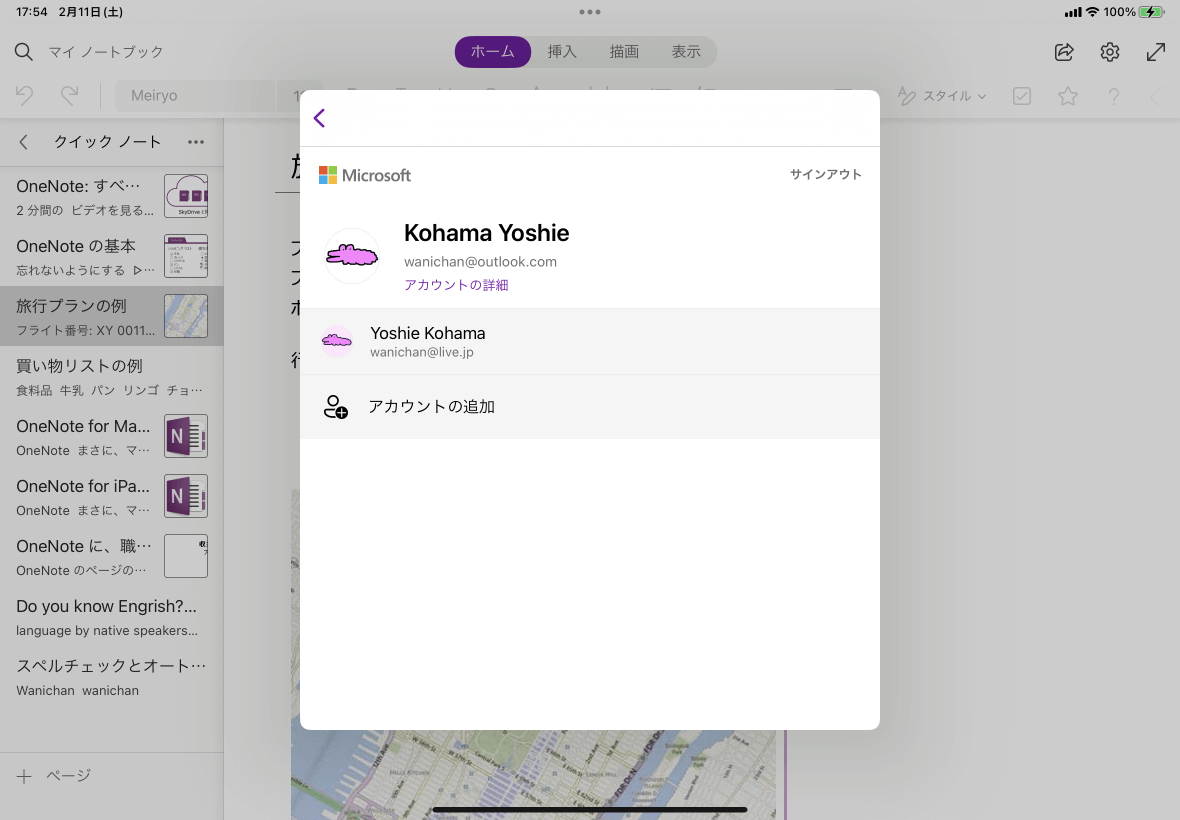The height and width of the screenshot is (820, 1180).
Task: Switch to the 表示 tab
Action: [686, 52]
